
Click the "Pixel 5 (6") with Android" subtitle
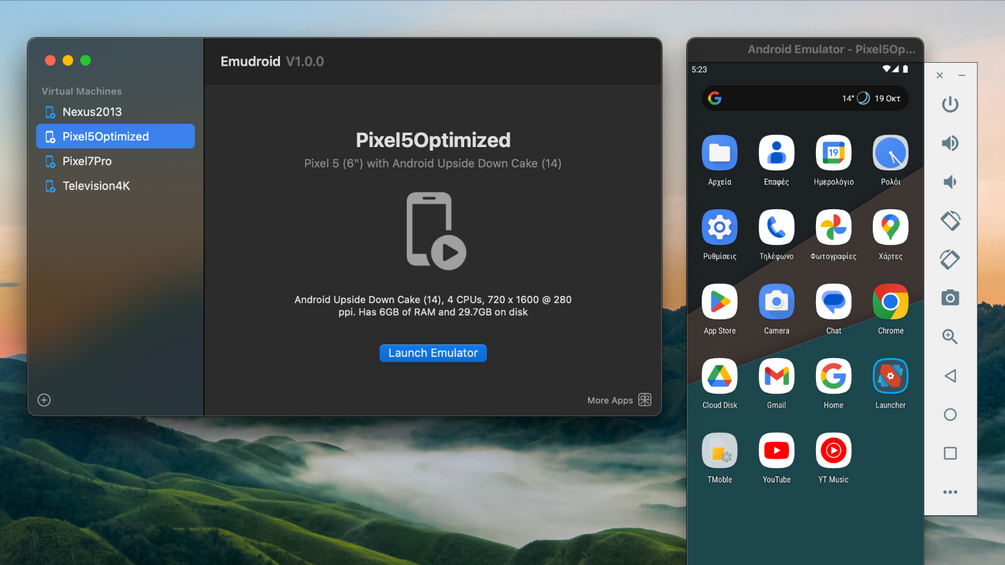pyautogui.click(x=433, y=163)
